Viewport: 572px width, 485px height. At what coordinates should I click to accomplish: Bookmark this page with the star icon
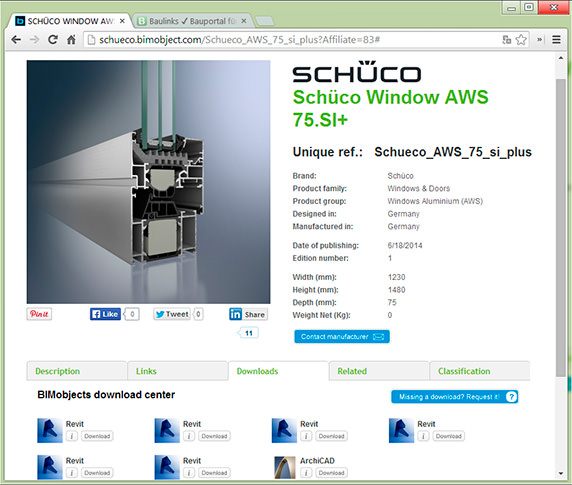[x=521, y=39]
